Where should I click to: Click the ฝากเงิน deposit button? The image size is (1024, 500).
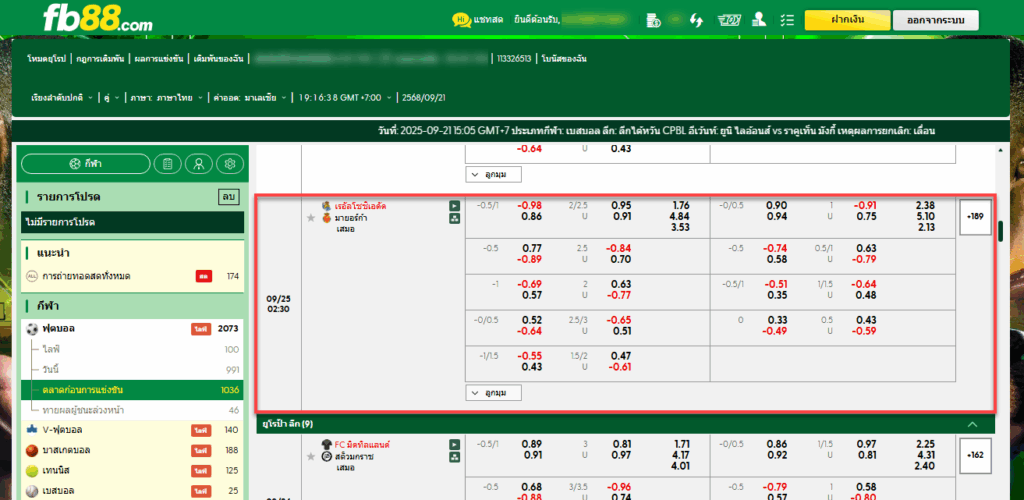[x=847, y=20]
